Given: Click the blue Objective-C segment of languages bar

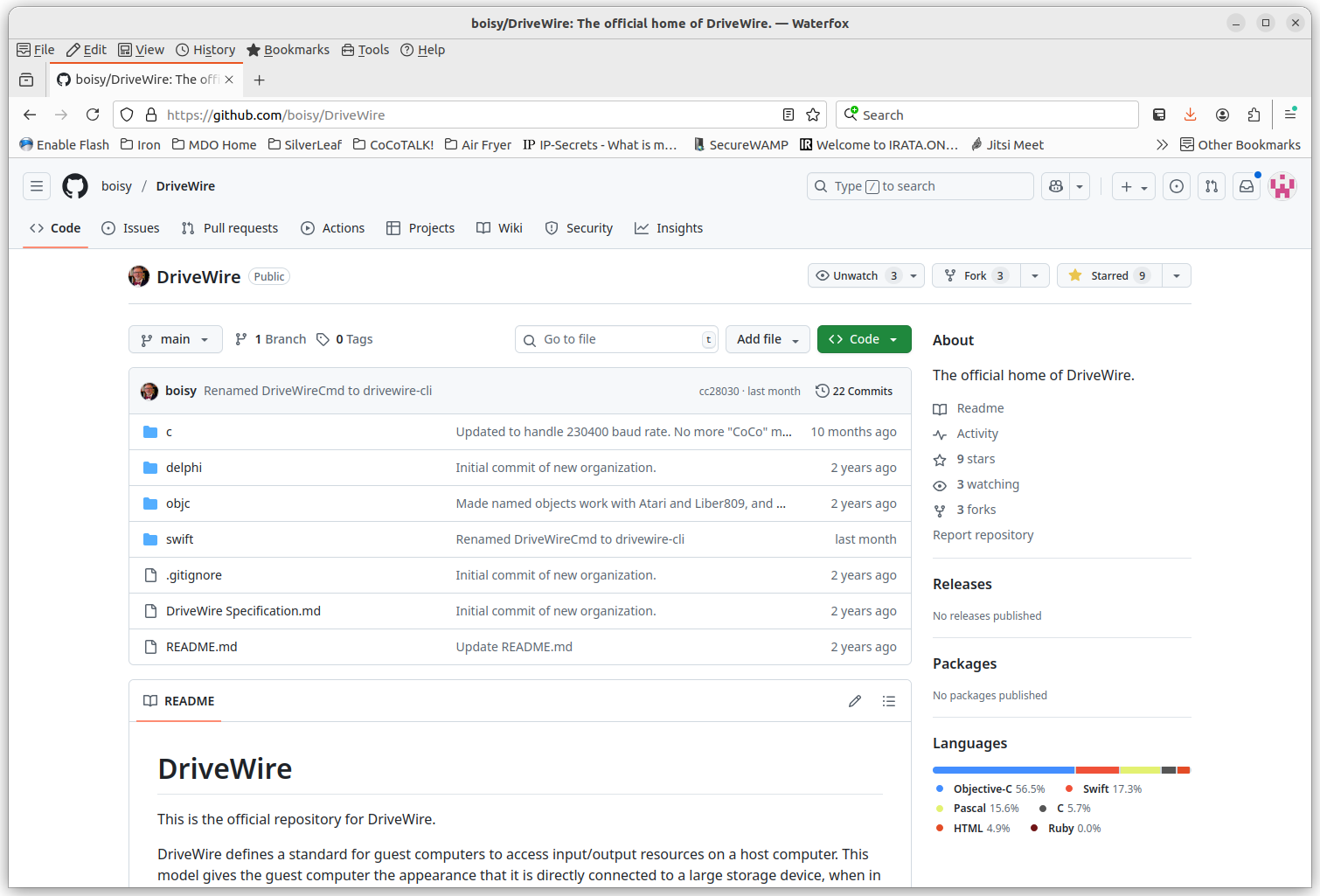Looking at the screenshot, I should tap(1003, 770).
